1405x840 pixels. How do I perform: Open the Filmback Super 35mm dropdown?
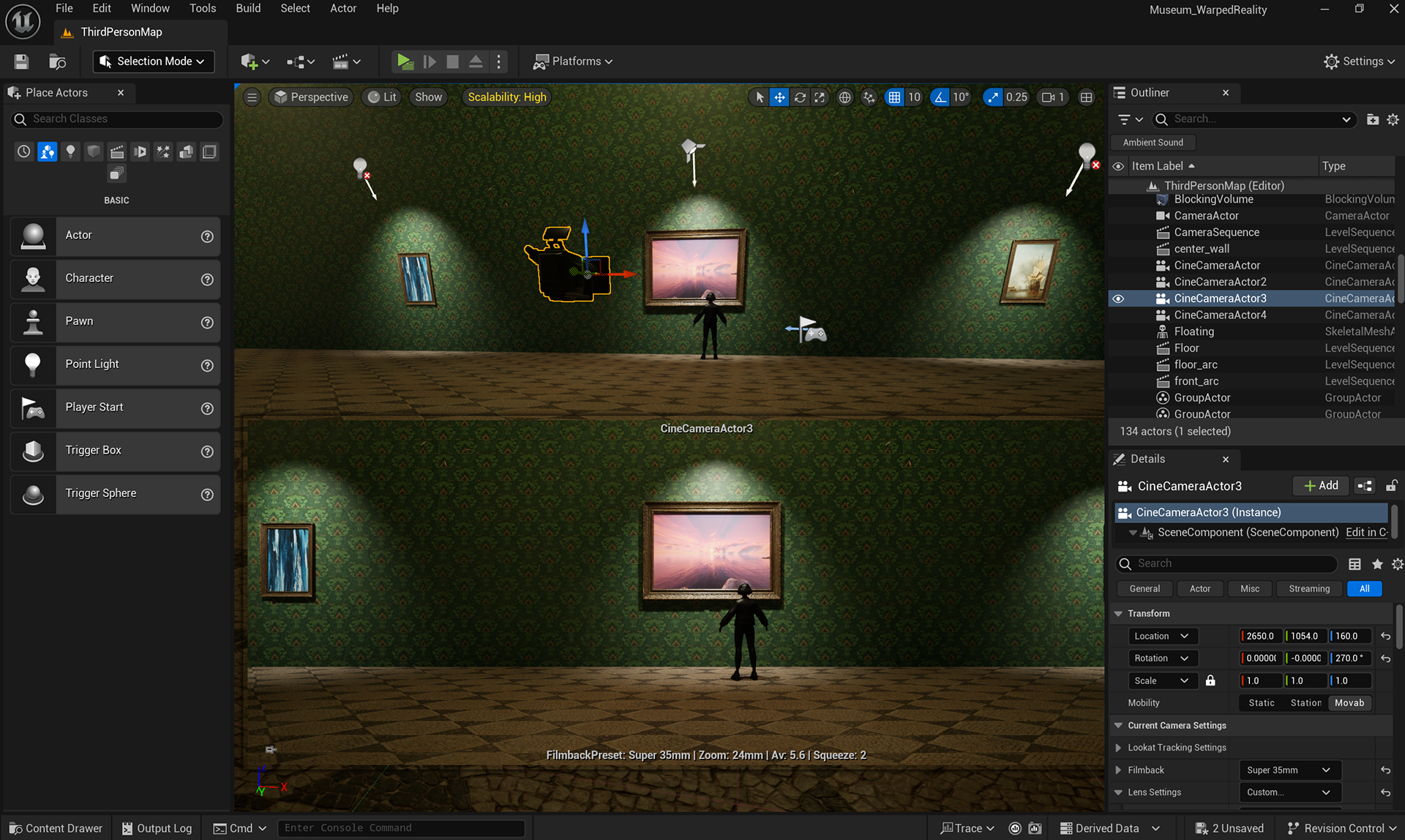coord(1289,770)
